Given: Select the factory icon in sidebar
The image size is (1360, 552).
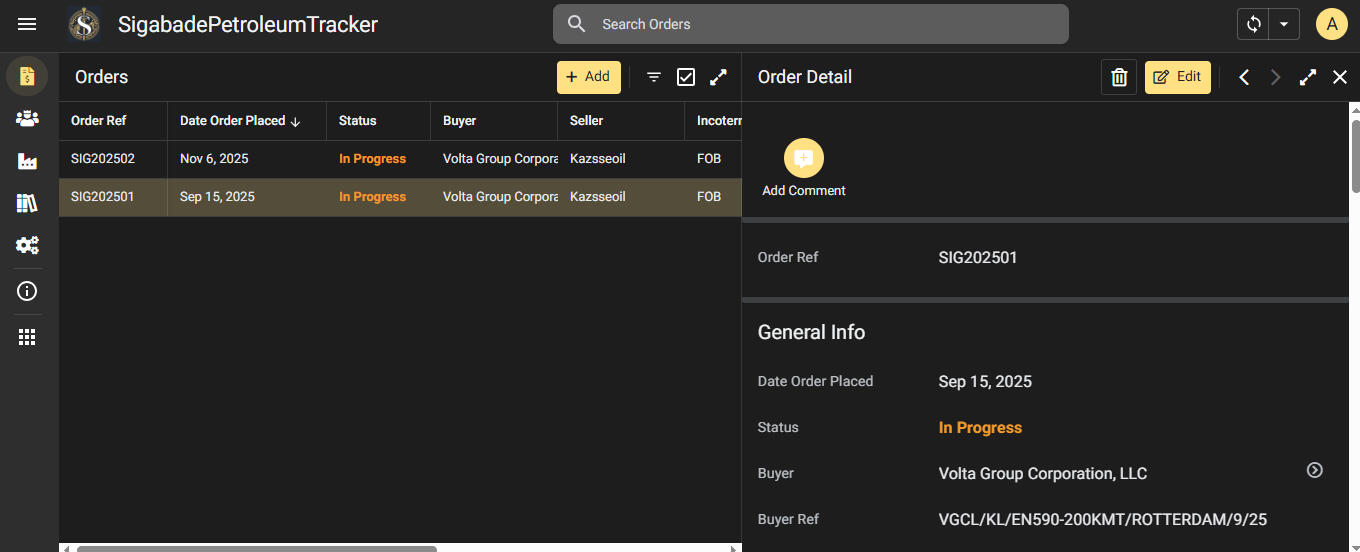Looking at the screenshot, I should tap(27, 161).
